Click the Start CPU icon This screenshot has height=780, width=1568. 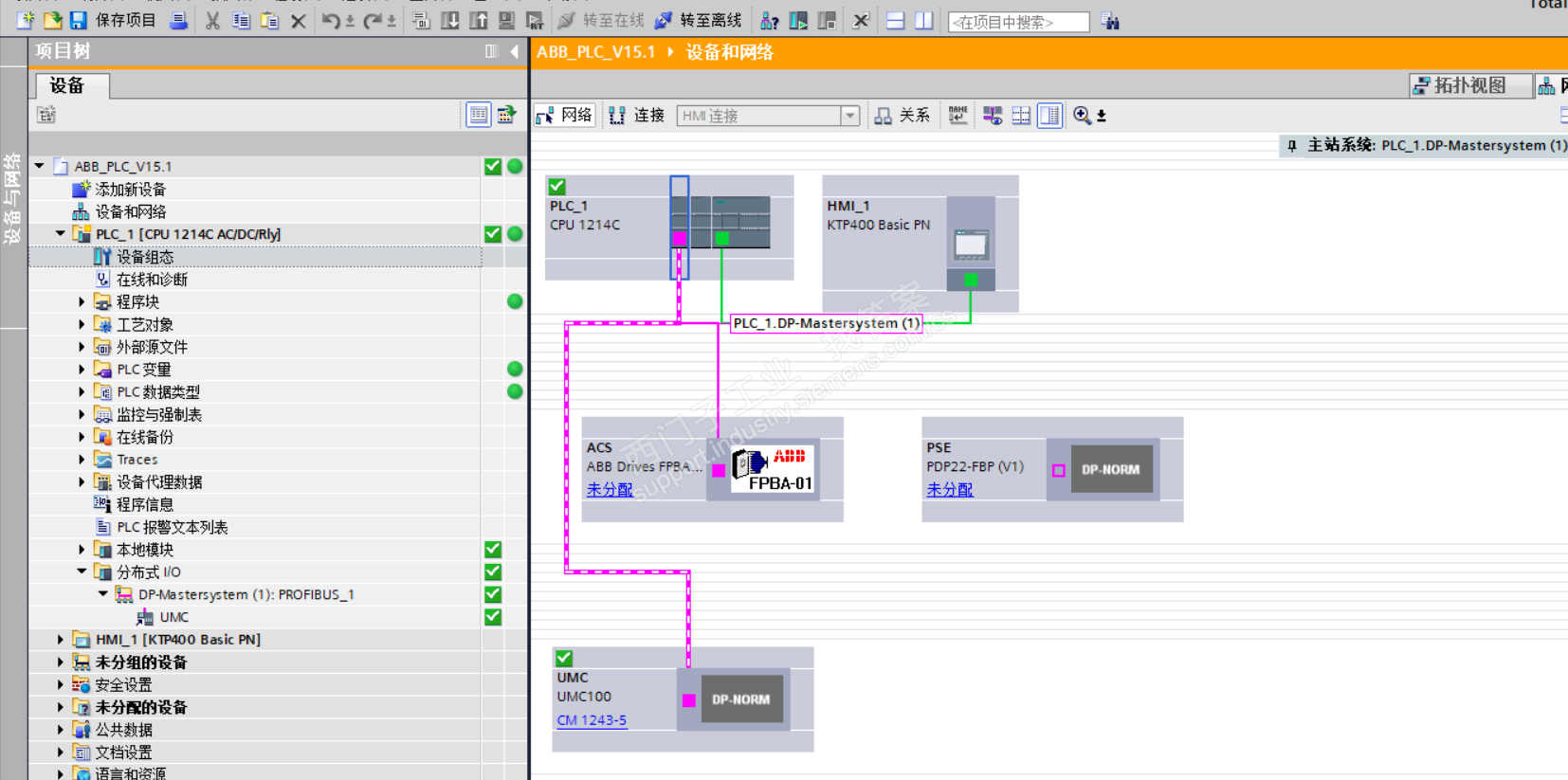coord(798,20)
